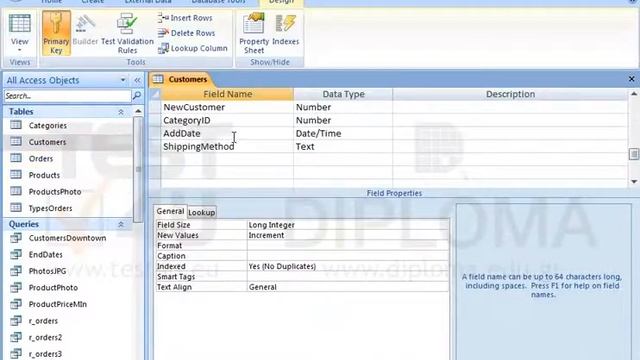Image resolution: width=640 pixels, height=360 pixels.
Task: Run Test Validation Rules
Action: pos(127,33)
